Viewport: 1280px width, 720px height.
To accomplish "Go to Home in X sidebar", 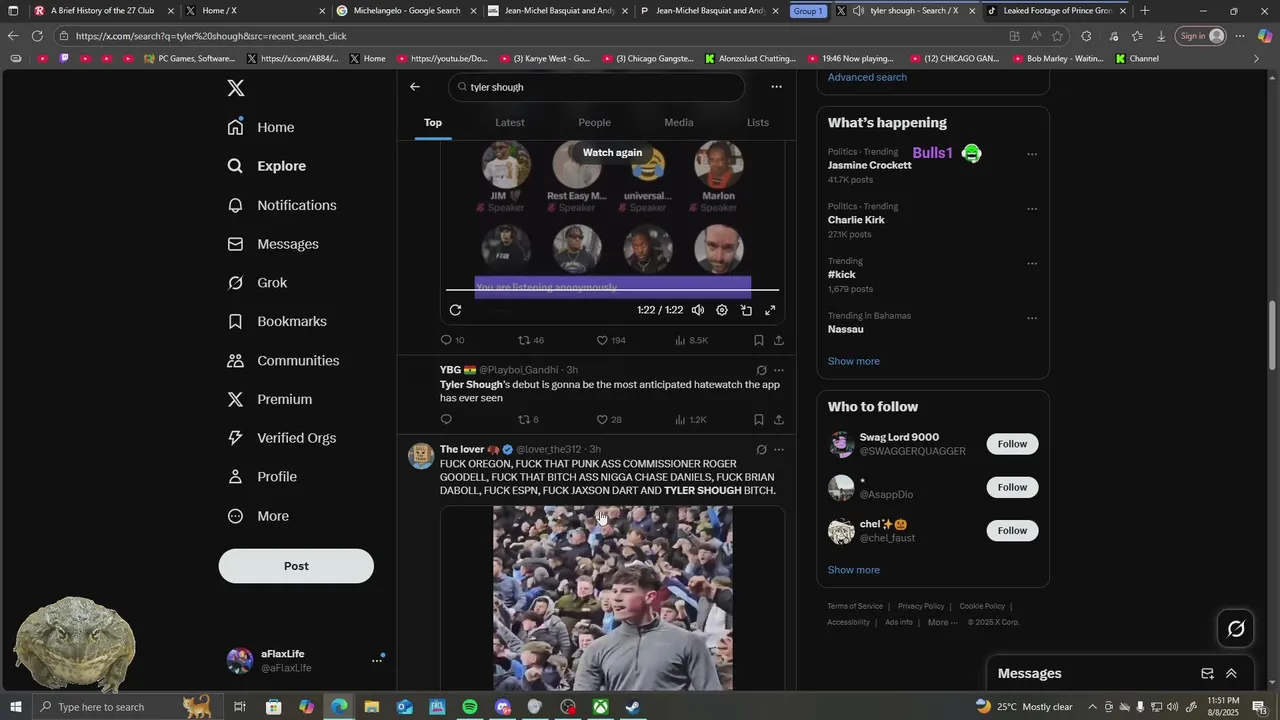I will pyautogui.click(x=261, y=127).
